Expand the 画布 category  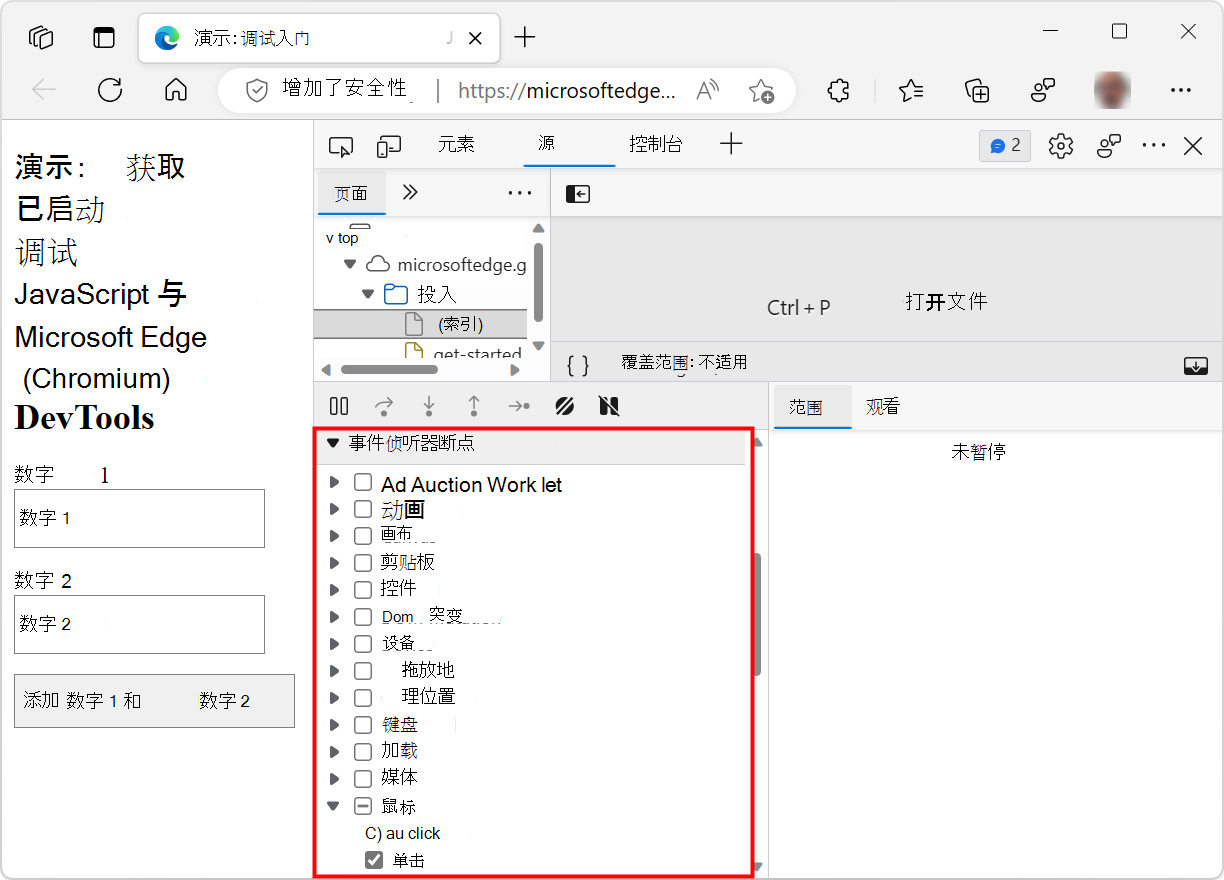334,536
